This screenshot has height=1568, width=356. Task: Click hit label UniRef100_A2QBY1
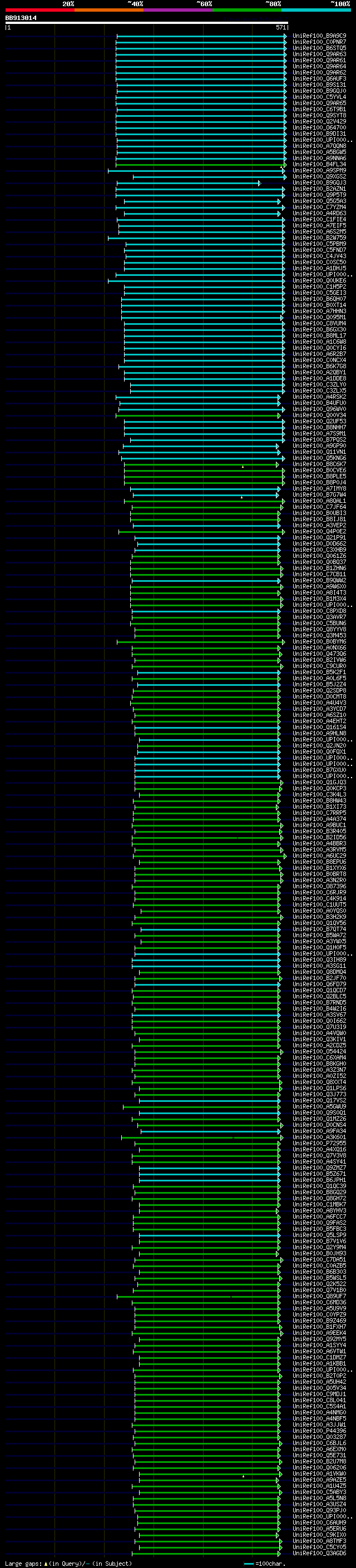pos(319,372)
